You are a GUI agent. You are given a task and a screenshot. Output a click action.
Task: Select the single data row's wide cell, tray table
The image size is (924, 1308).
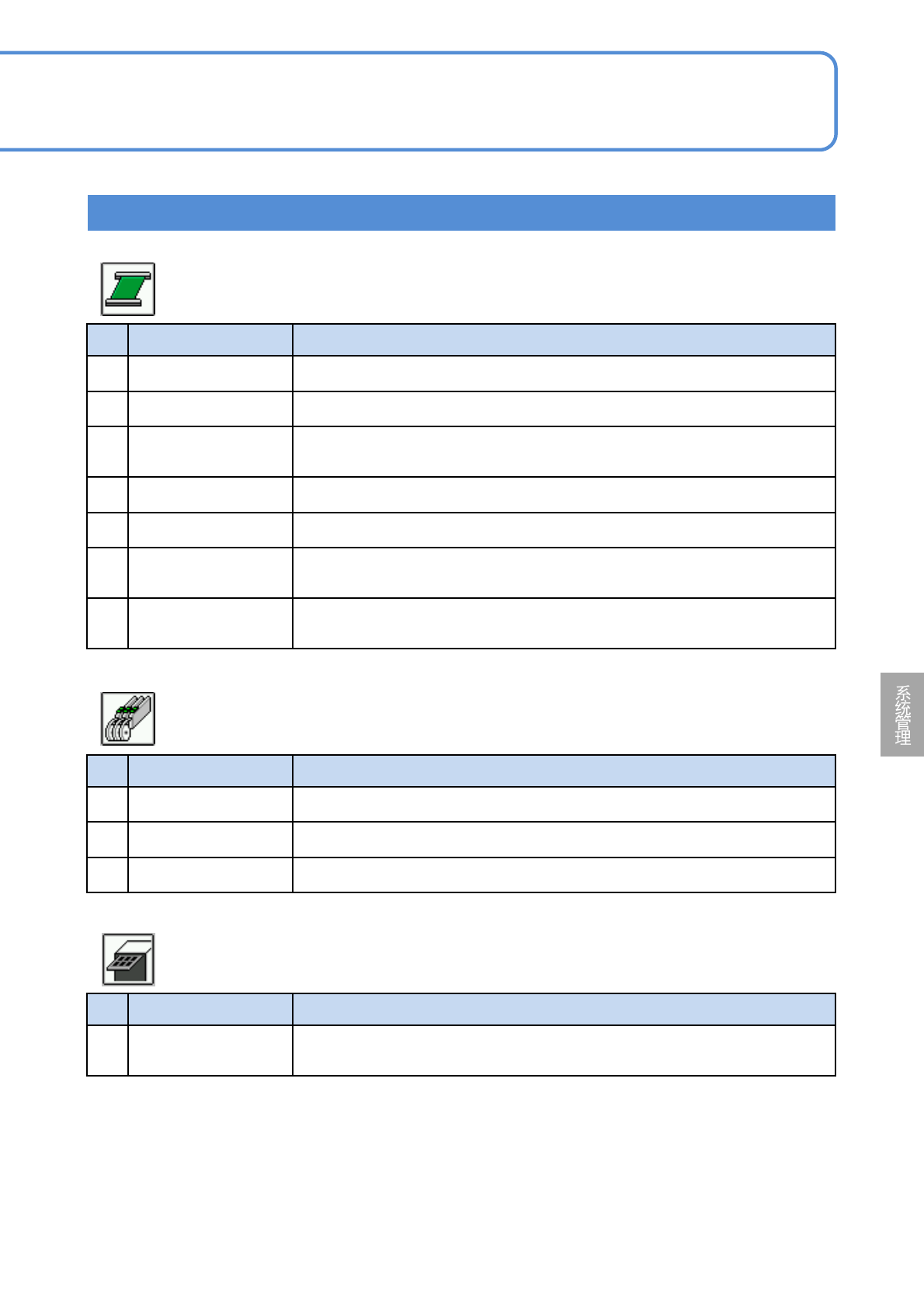pyautogui.click(x=564, y=1050)
